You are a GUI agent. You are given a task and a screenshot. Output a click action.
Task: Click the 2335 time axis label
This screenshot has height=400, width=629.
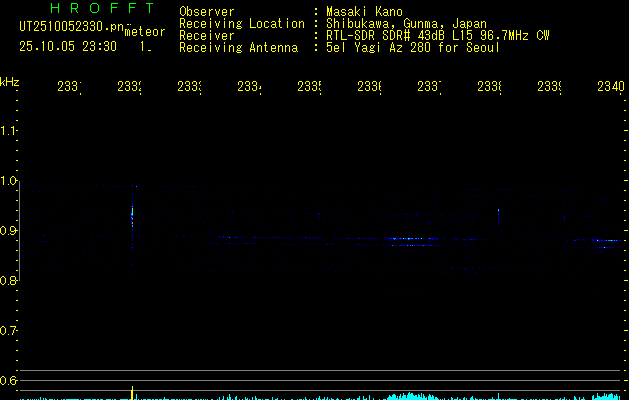tap(309, 87)
